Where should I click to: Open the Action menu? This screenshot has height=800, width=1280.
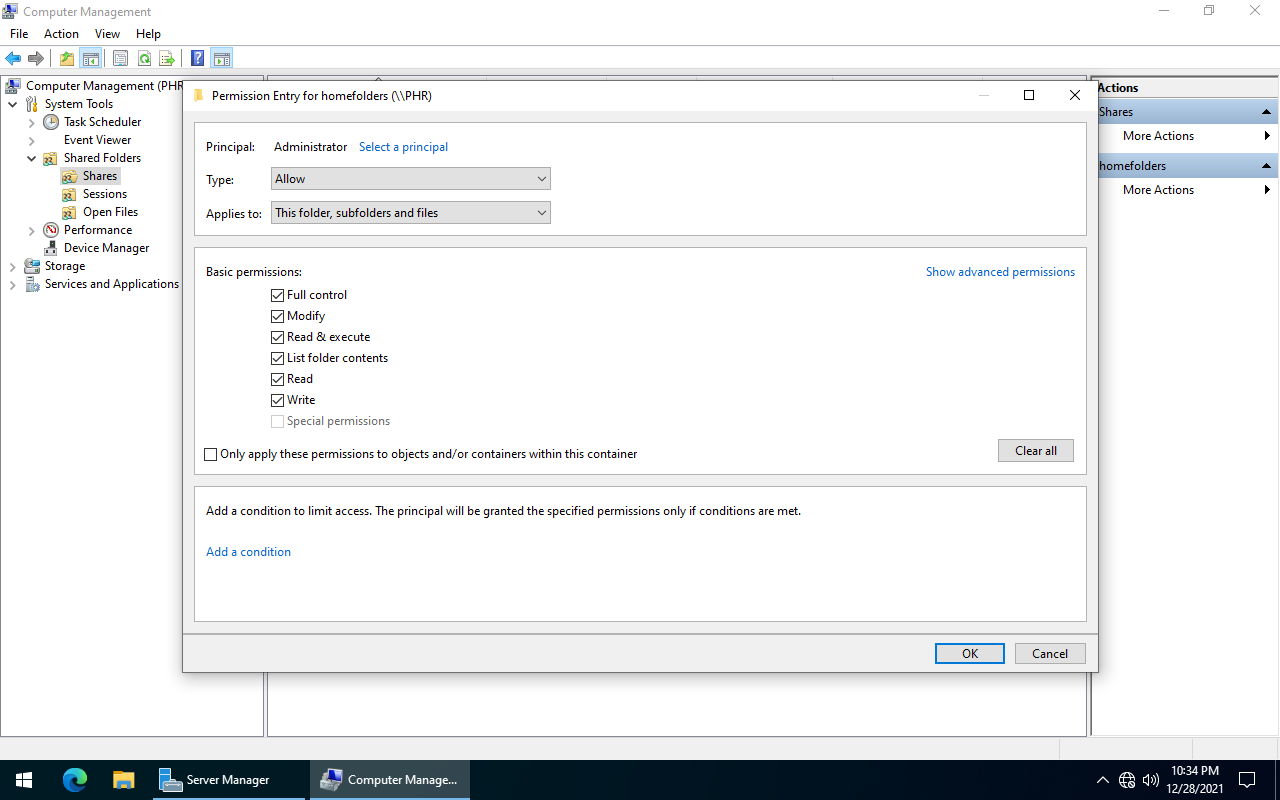pyautogui.click(x=61, y=33)
